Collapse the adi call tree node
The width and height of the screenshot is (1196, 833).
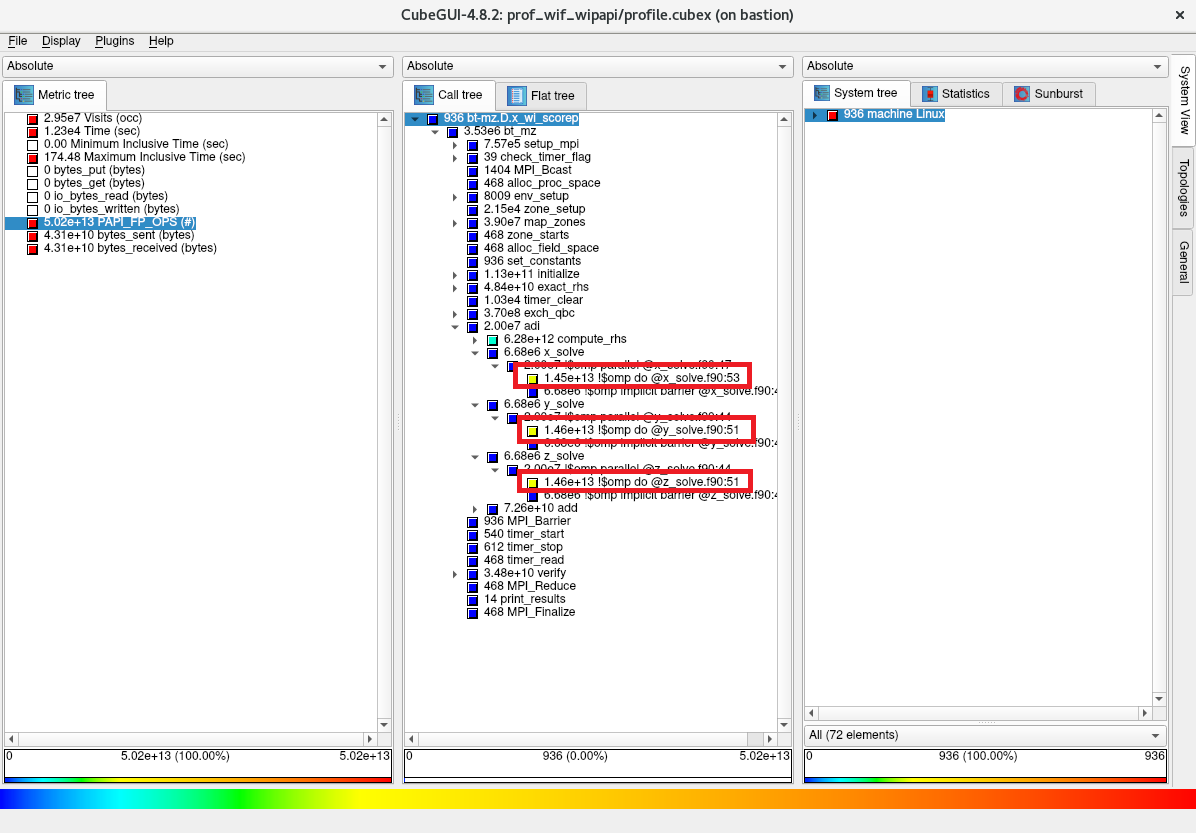click(x=455, y=327)
